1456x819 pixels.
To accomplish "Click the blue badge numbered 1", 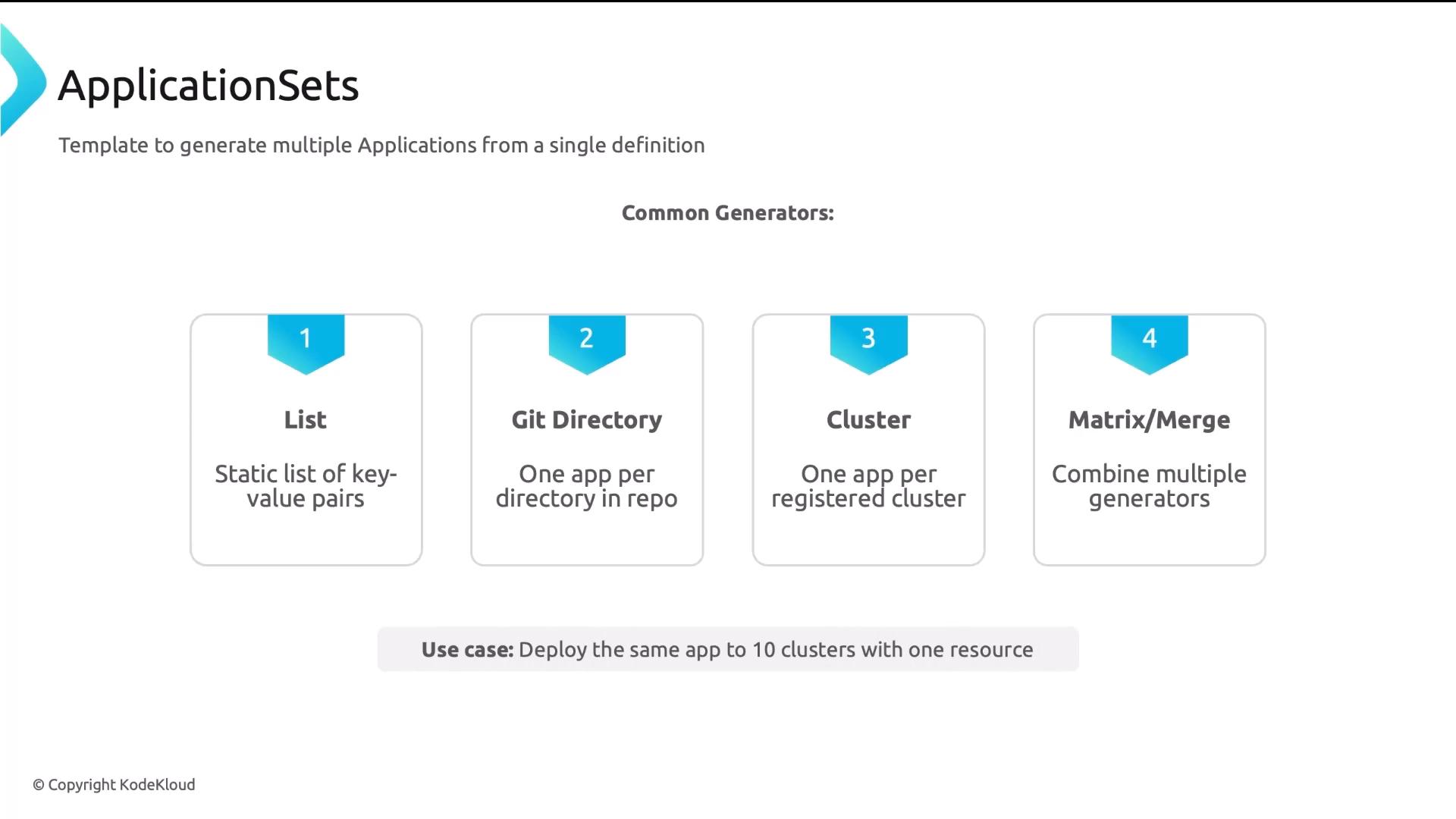I will click(x=306, y=344).
